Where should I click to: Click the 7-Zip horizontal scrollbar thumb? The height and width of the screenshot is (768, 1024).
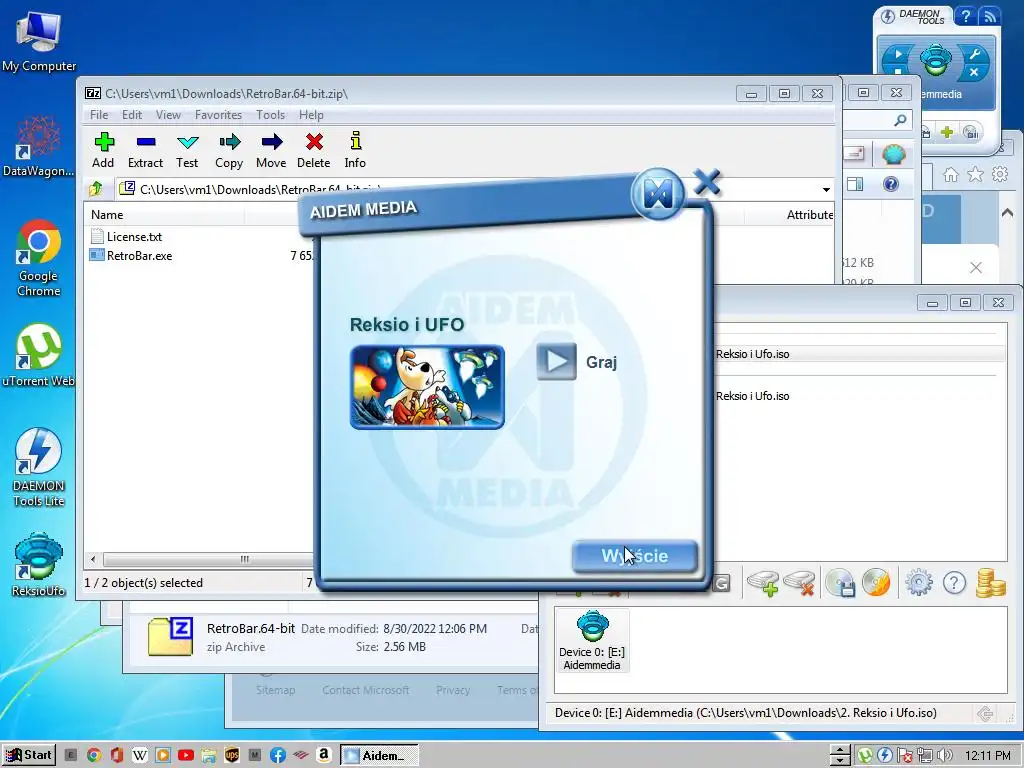[x=245, y=559]
